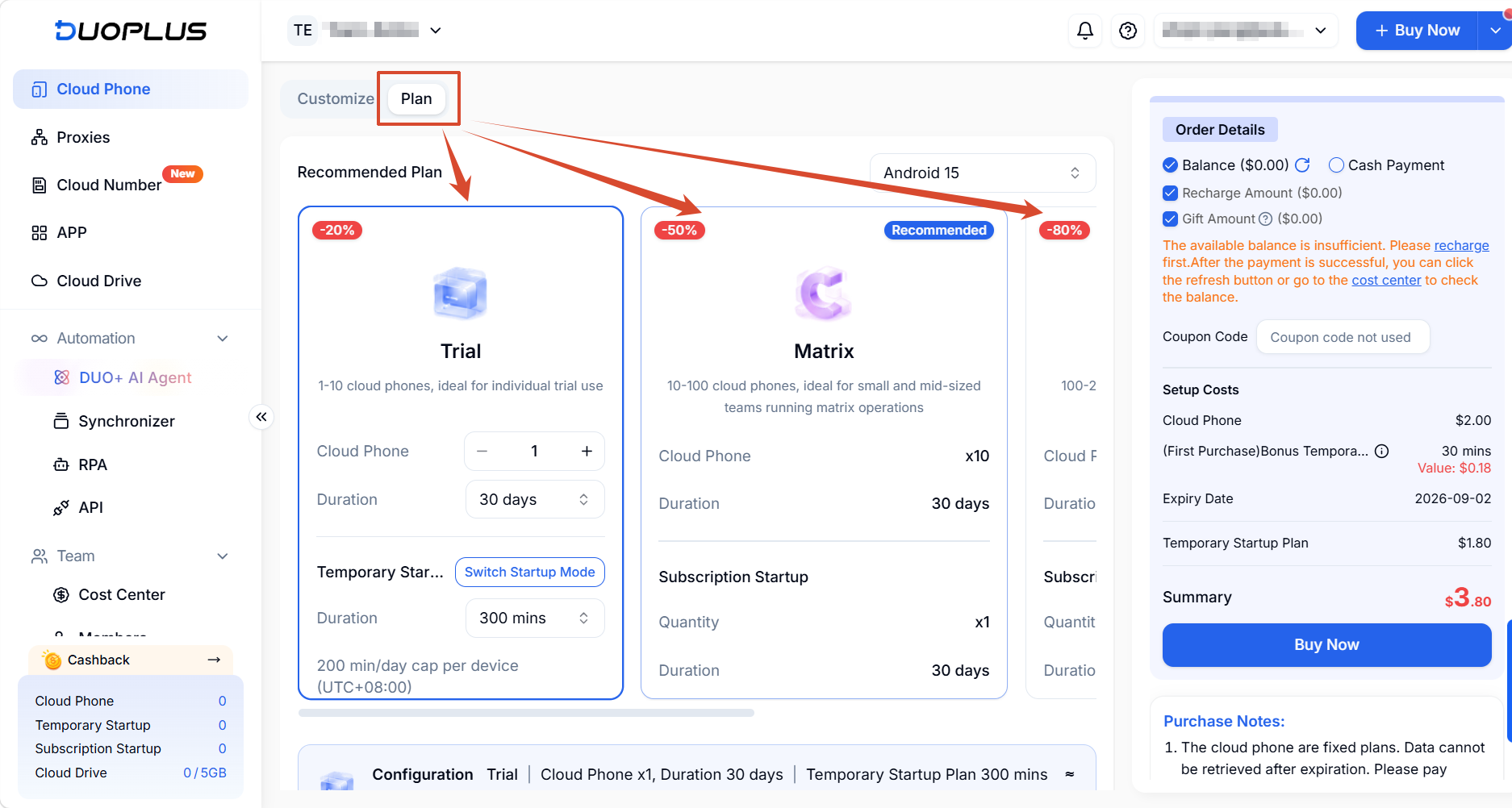The width and height of the screenshot is (1512, 808).
Task: Decrease Cloud Phone quantity with minus
Action: pyautogui.click(x=482, y=452)
